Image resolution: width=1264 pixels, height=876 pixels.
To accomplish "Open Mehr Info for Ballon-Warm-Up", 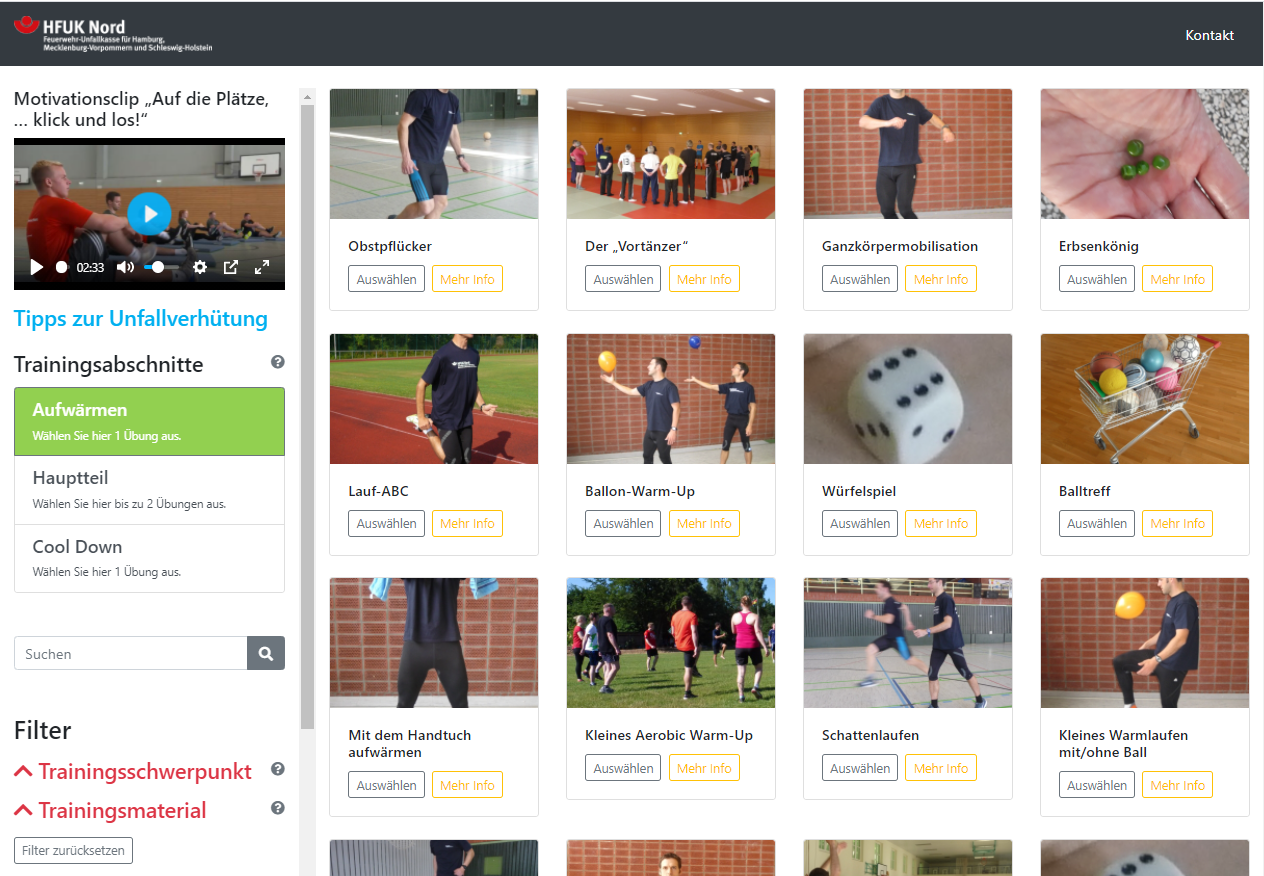I will pyautogui.click(x=704, y=523).
